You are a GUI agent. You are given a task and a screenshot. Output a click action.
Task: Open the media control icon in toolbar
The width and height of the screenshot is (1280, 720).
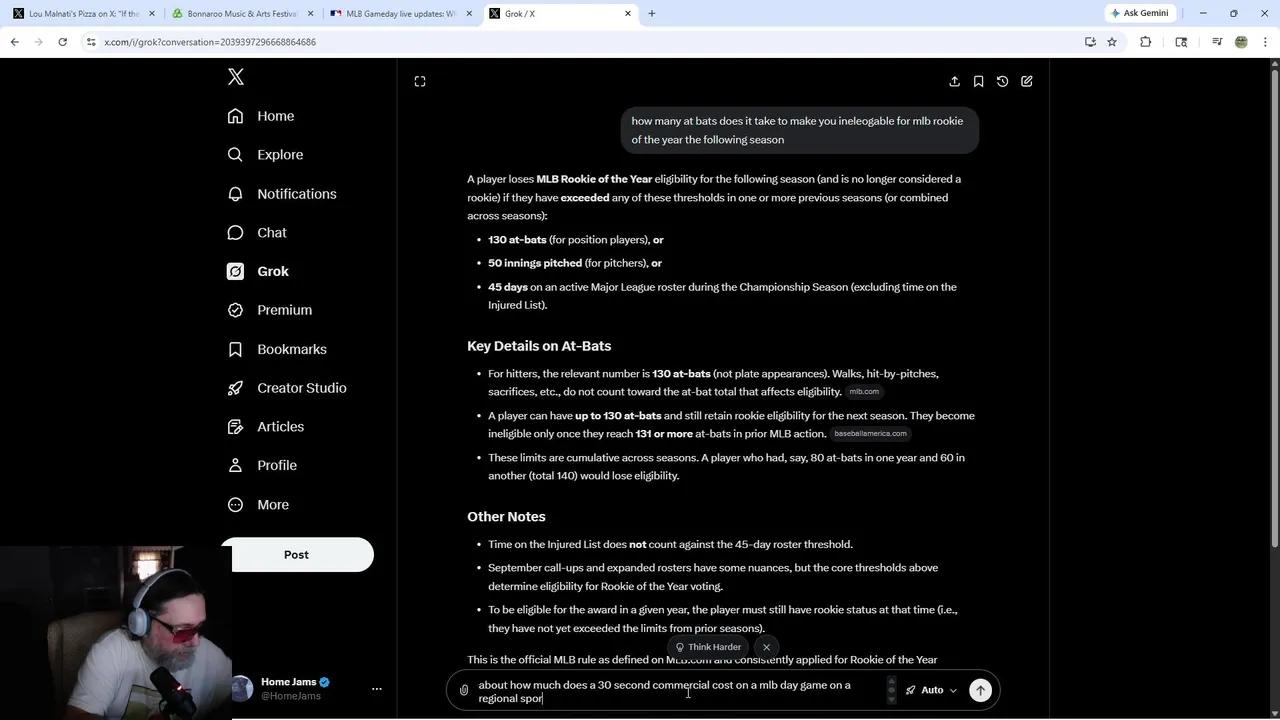[1217, 42]
